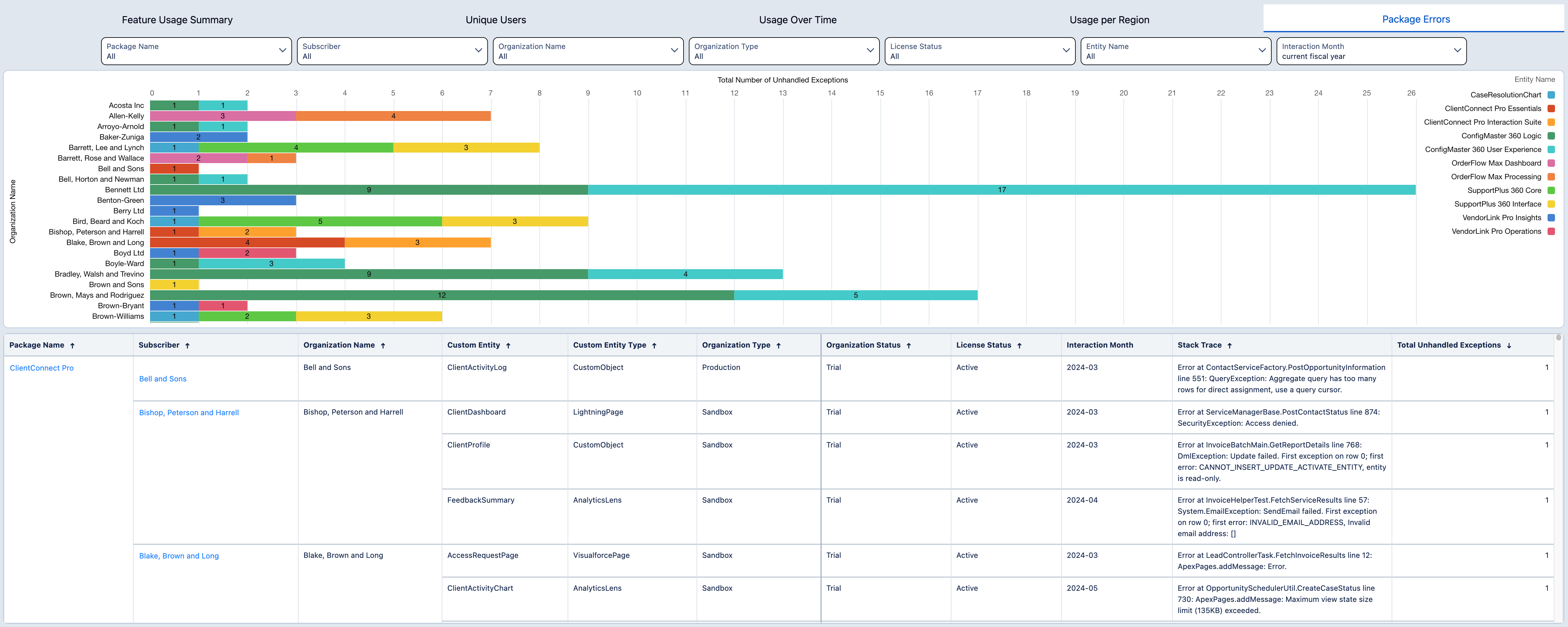Sort by Subscriber column arrow
Screen dimensions: 1568x627
click(188, 346)
